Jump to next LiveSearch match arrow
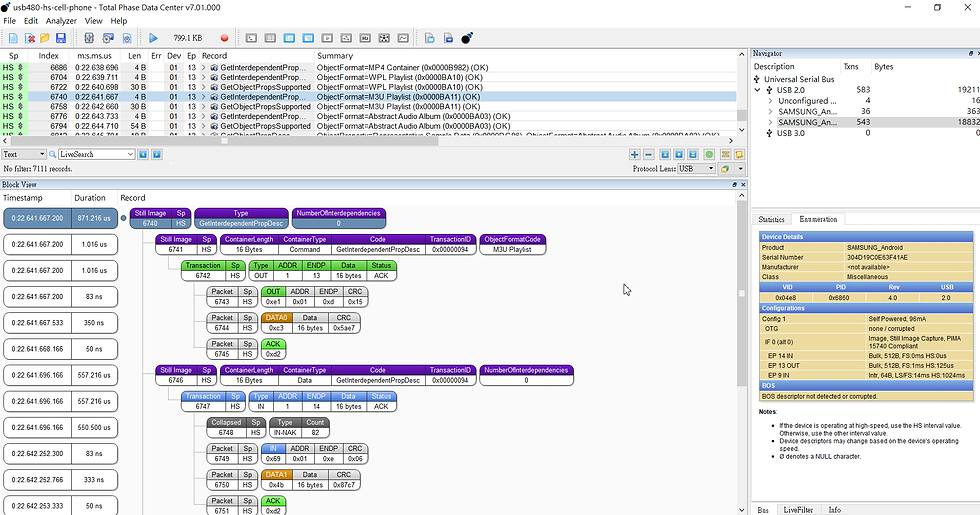This screenshot has width=980, height=515. [157, 154]
